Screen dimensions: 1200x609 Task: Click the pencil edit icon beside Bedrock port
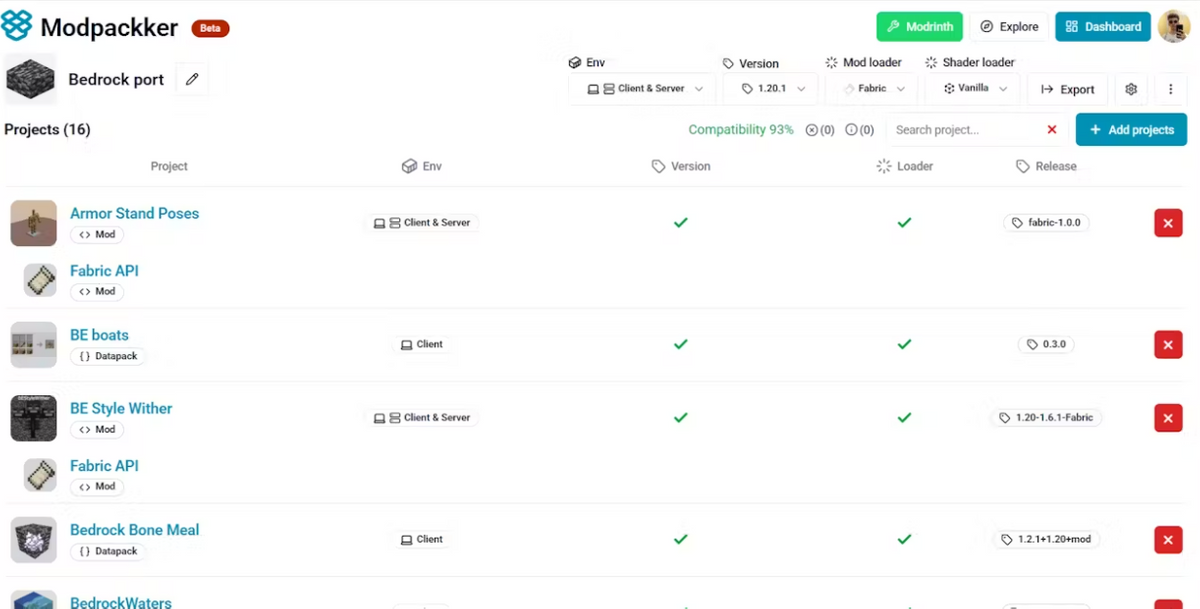click(192, 80)
